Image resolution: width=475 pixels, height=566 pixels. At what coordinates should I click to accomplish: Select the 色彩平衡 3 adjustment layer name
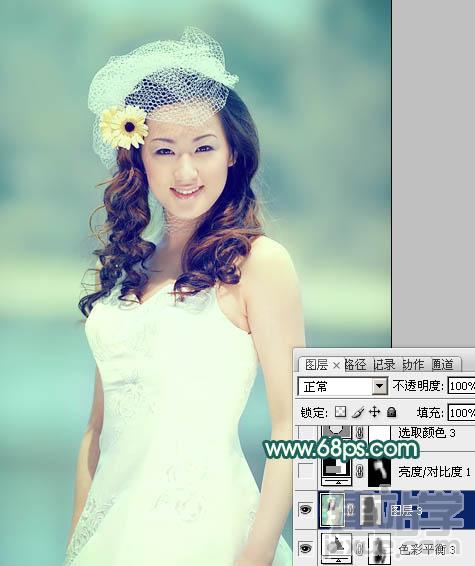(x=427, y=549)
